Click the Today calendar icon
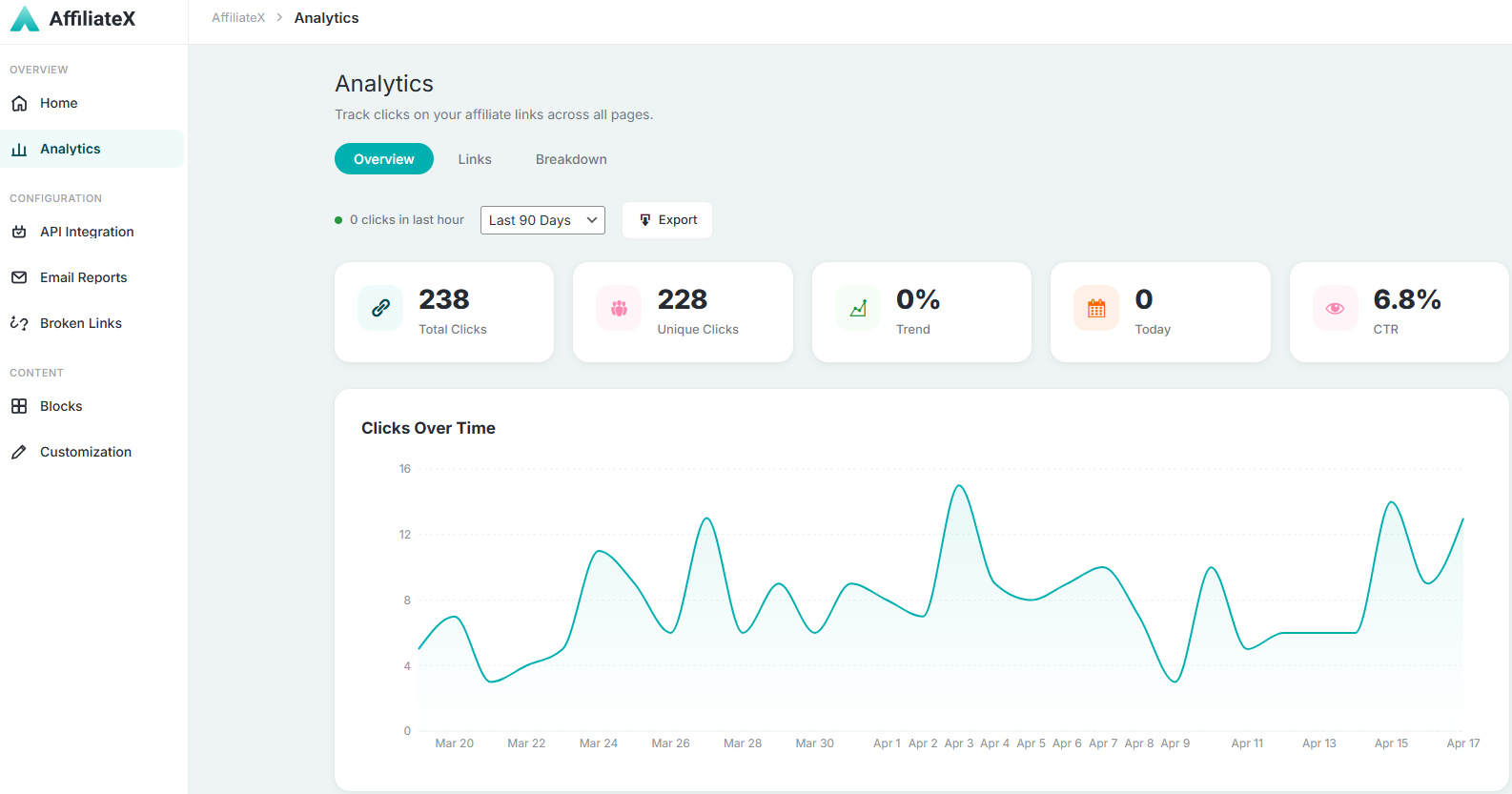 (x=1096, y=308)
